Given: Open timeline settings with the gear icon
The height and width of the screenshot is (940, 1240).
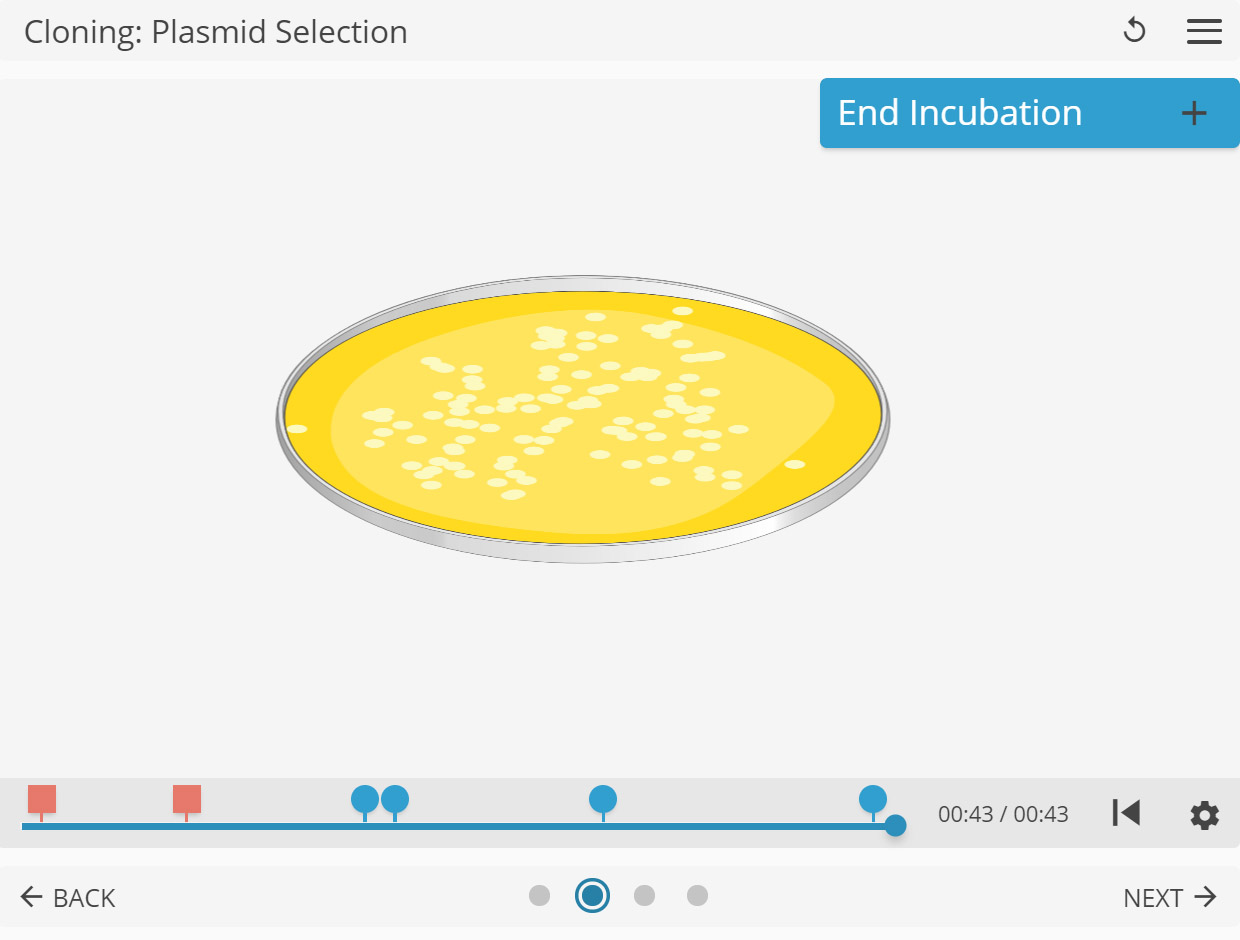Looking at the screenshot, I should pyautogui.click(x=1204, y=815).
